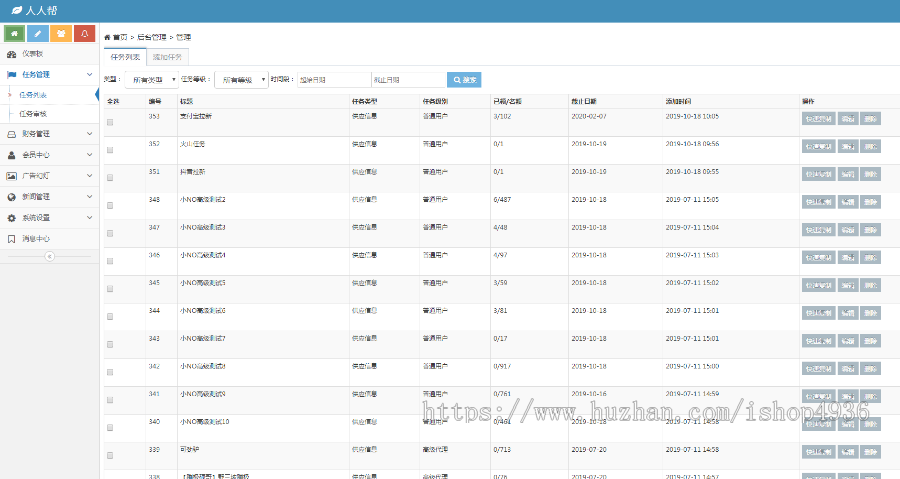Click the start date (起始日期) field

(334, 80)
